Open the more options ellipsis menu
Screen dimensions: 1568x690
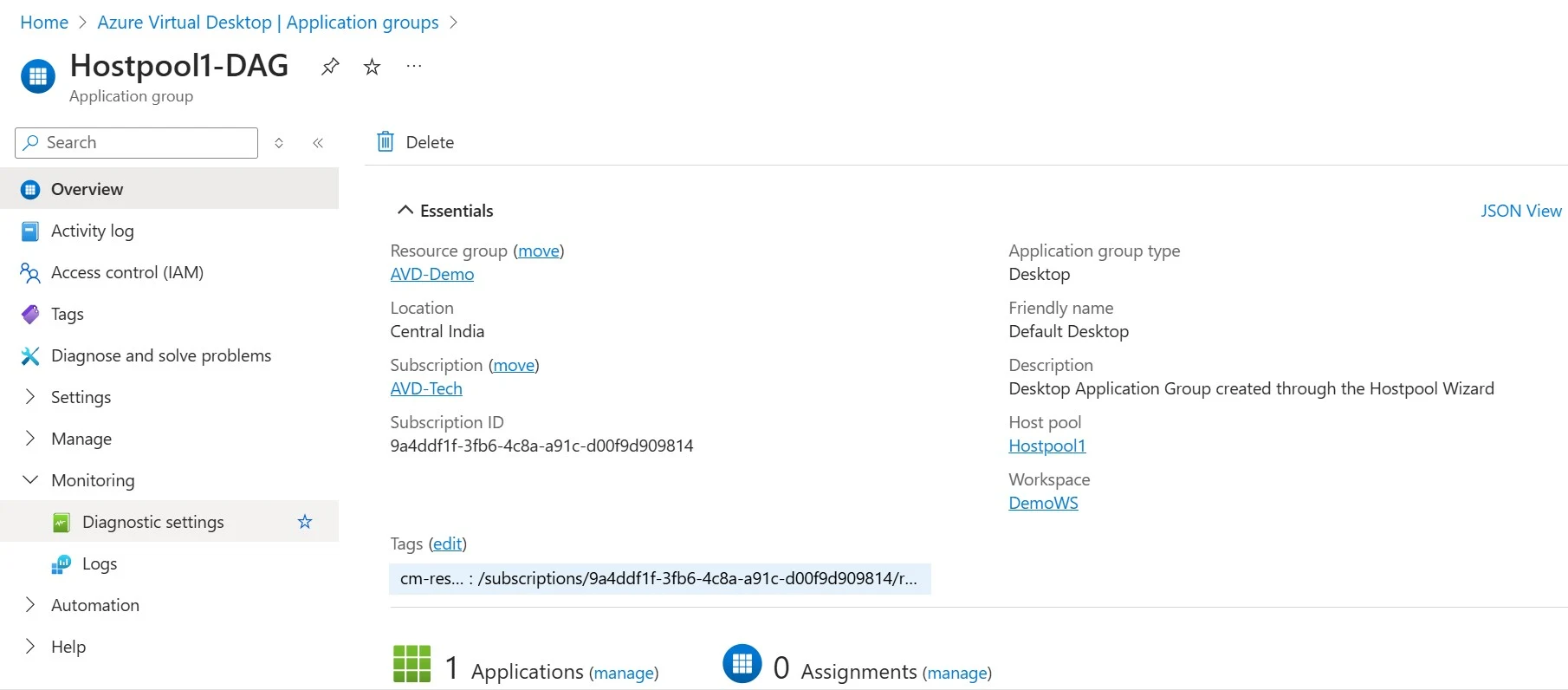pos(414,67)
